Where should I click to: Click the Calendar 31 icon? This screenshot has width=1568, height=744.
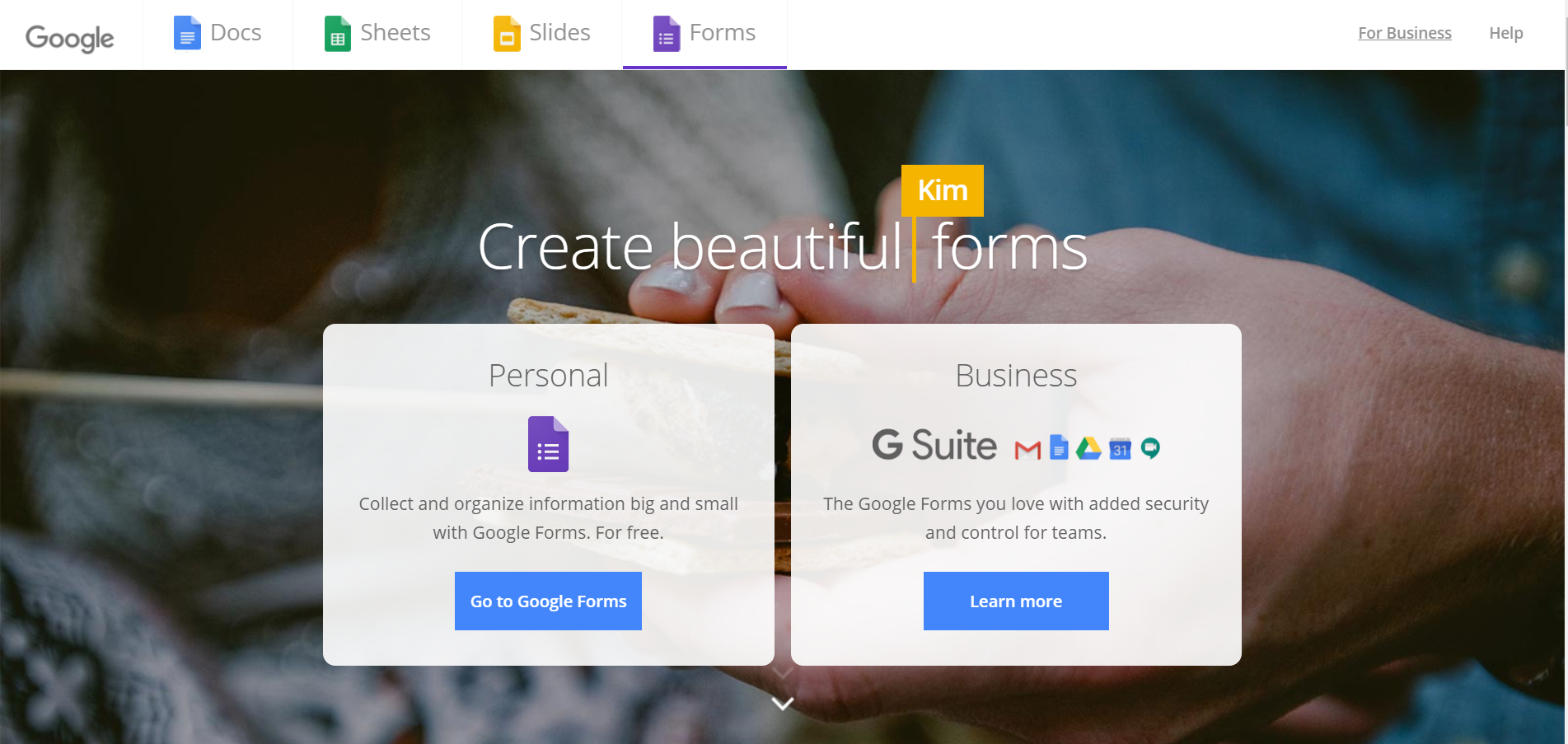[1120, 448]
